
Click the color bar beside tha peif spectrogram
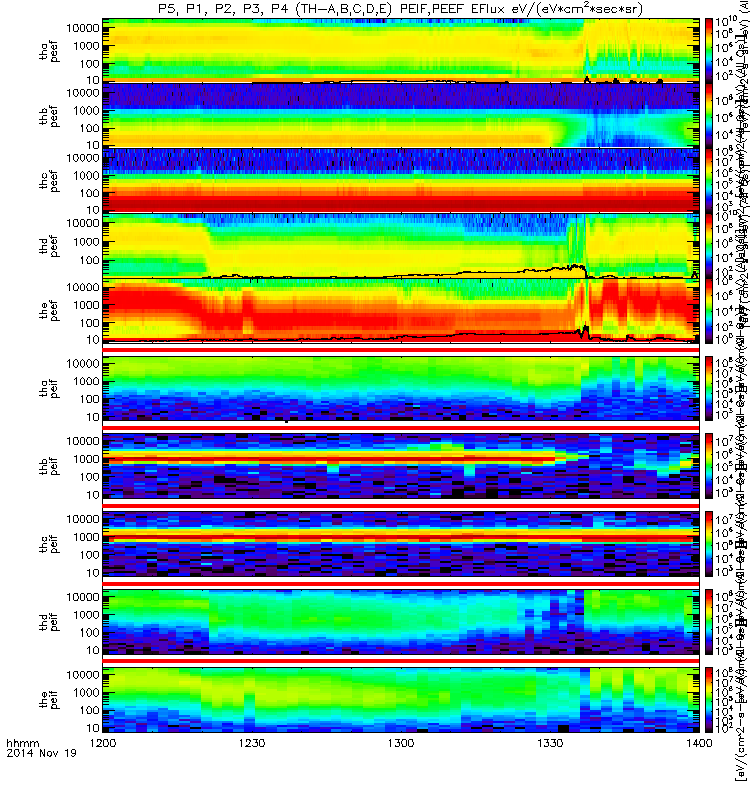pyautogui.click(x=709, y=388)
